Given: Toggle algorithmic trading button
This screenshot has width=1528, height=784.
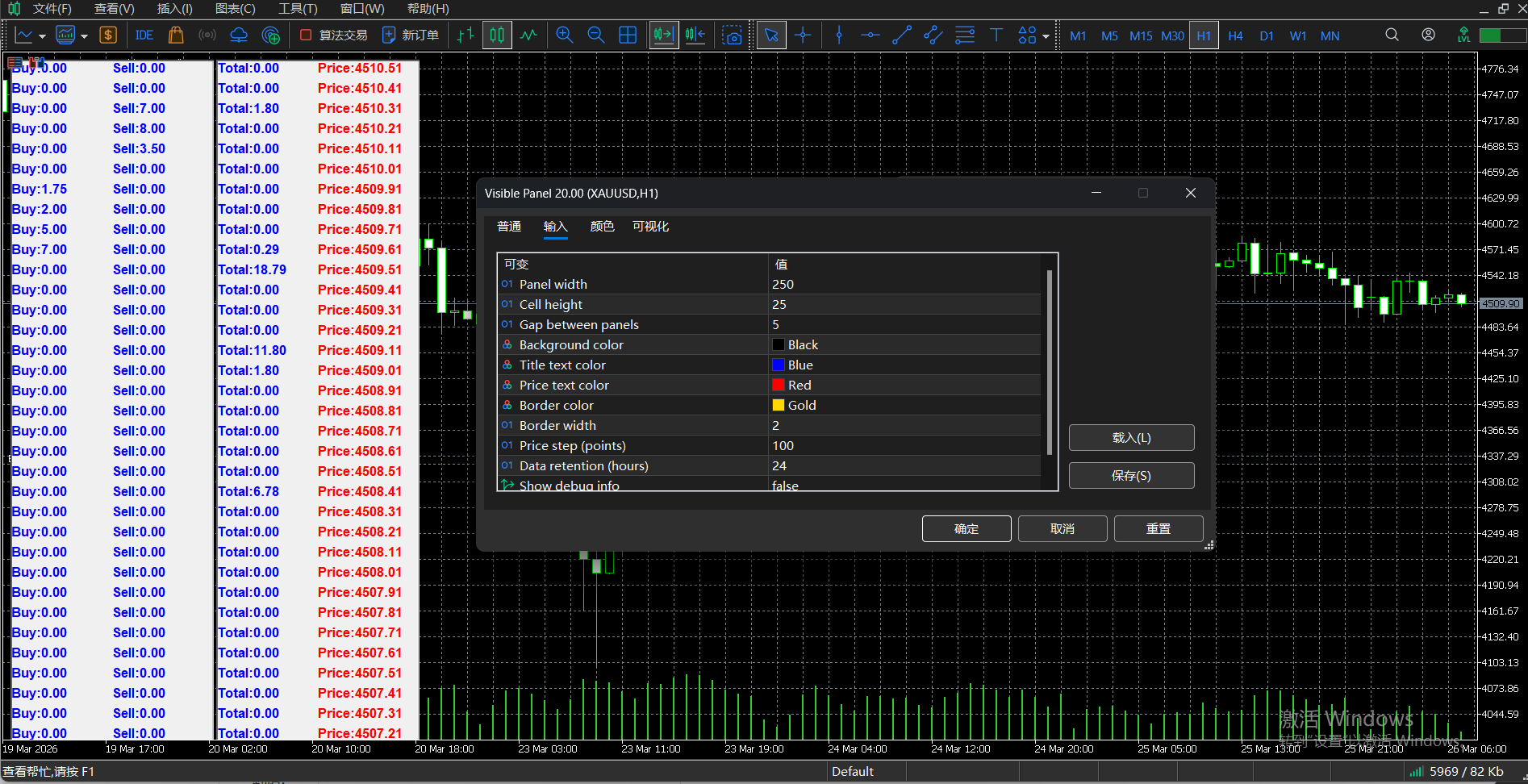Looking at the screenshot, I should tap(333, 35).
